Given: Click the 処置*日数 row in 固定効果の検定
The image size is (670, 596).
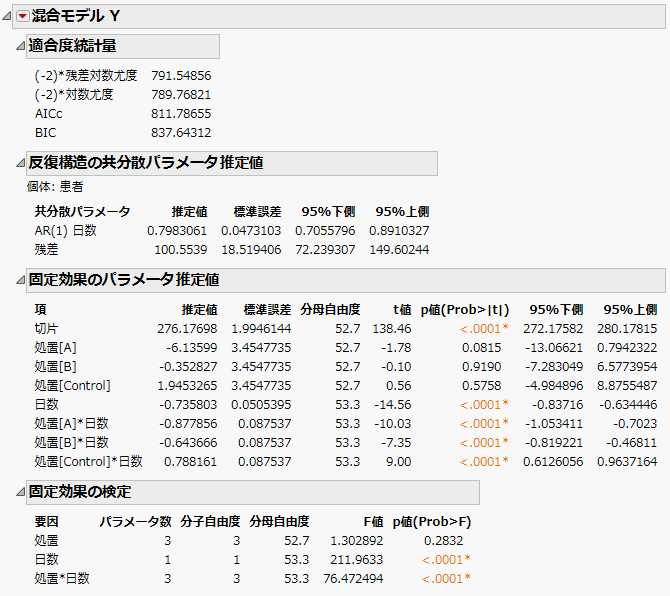Looking at the screenshot, I should 62,578.
